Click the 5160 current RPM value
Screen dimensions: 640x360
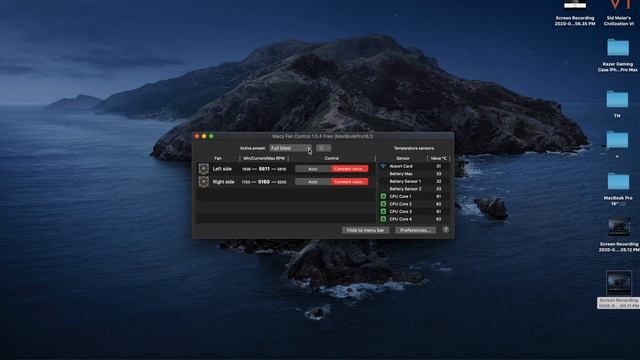264,182
